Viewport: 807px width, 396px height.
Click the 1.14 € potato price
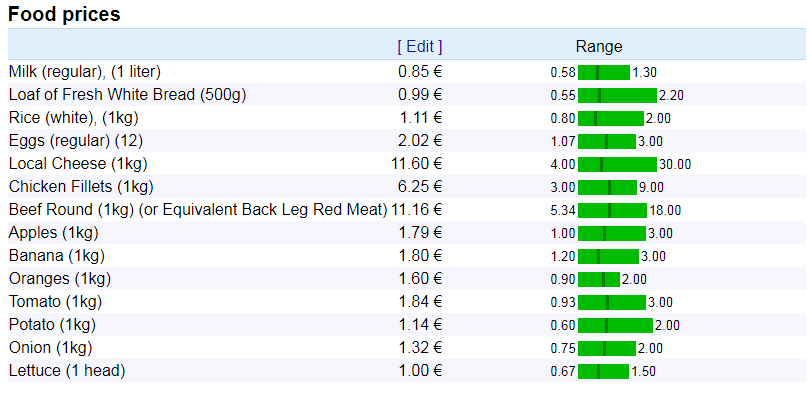click(x=421, y=324)
